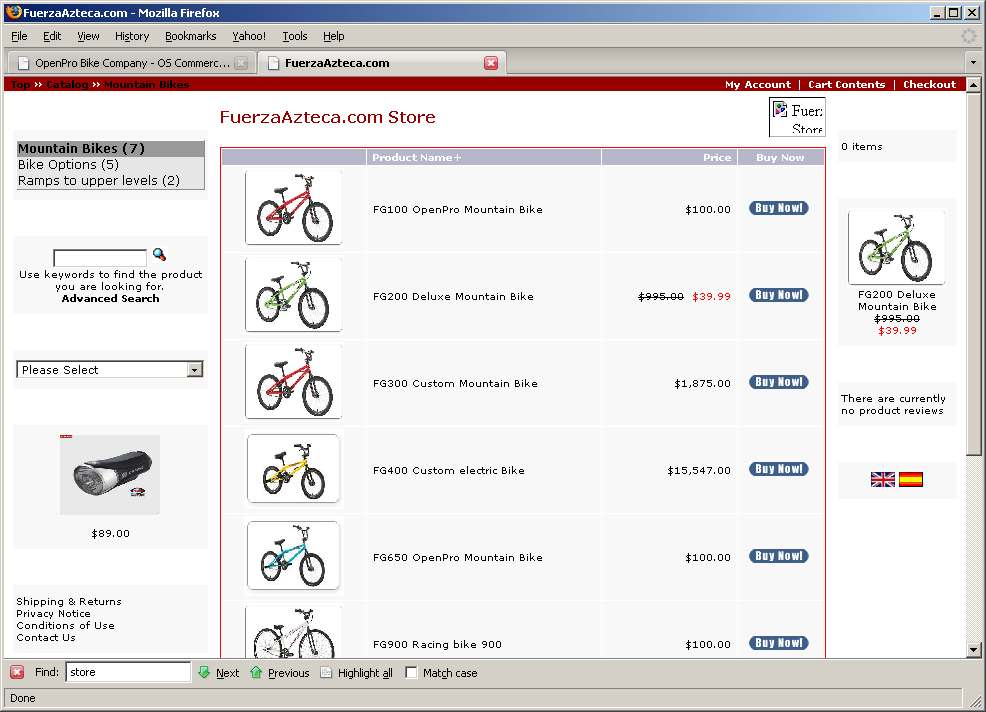Open the Bookmarks menu

(190, 36)
